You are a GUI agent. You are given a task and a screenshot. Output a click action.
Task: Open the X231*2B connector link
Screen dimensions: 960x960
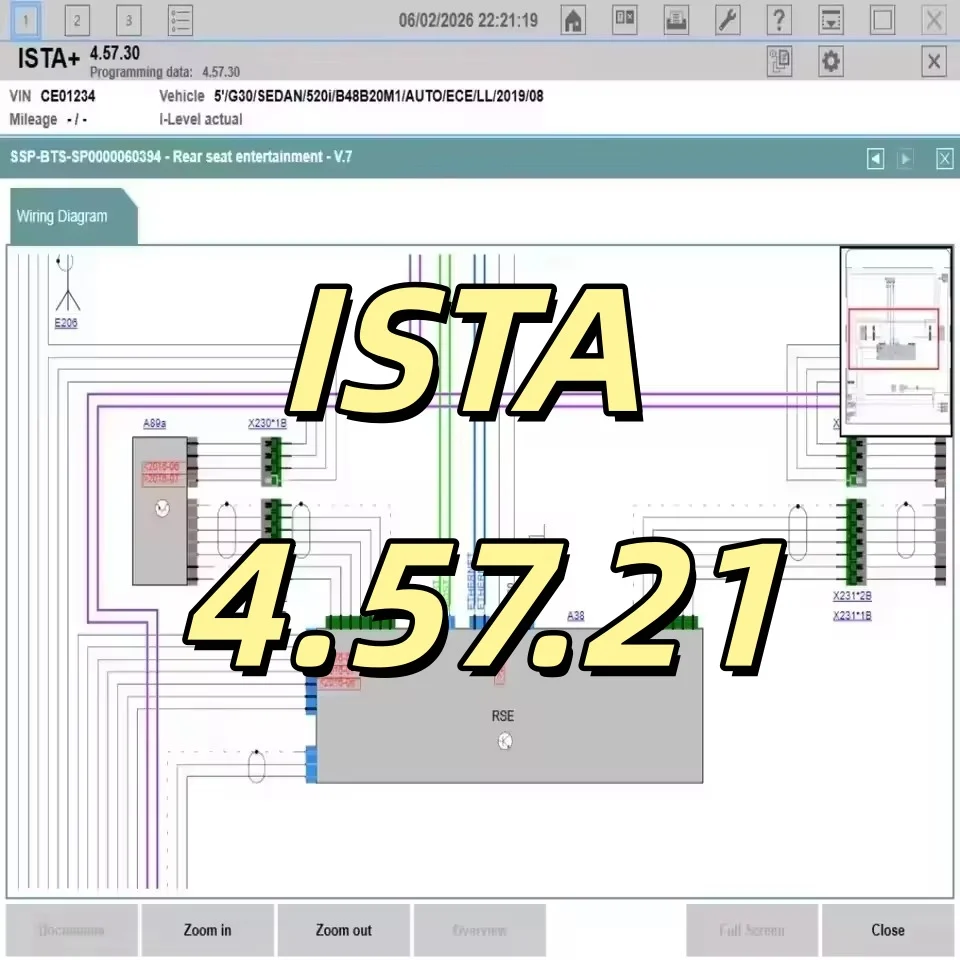click(852, 596)
